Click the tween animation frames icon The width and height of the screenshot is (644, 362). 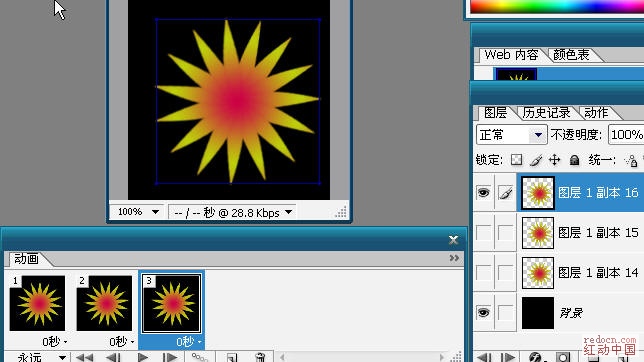[200, 357]
